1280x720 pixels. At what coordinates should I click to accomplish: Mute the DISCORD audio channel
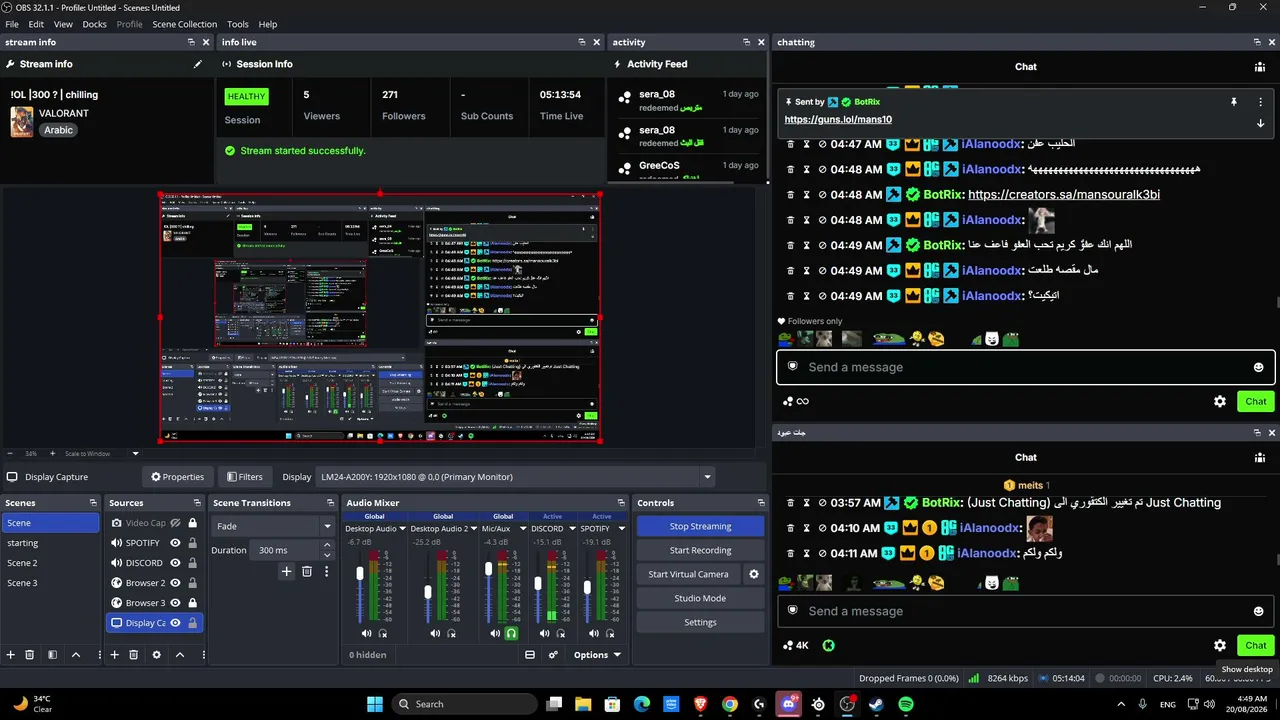coord(544,633)
